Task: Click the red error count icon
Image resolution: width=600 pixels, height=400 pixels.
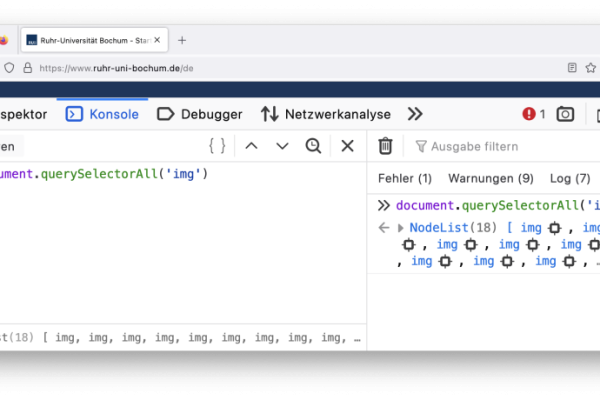Action: click(x=529, y=114)
